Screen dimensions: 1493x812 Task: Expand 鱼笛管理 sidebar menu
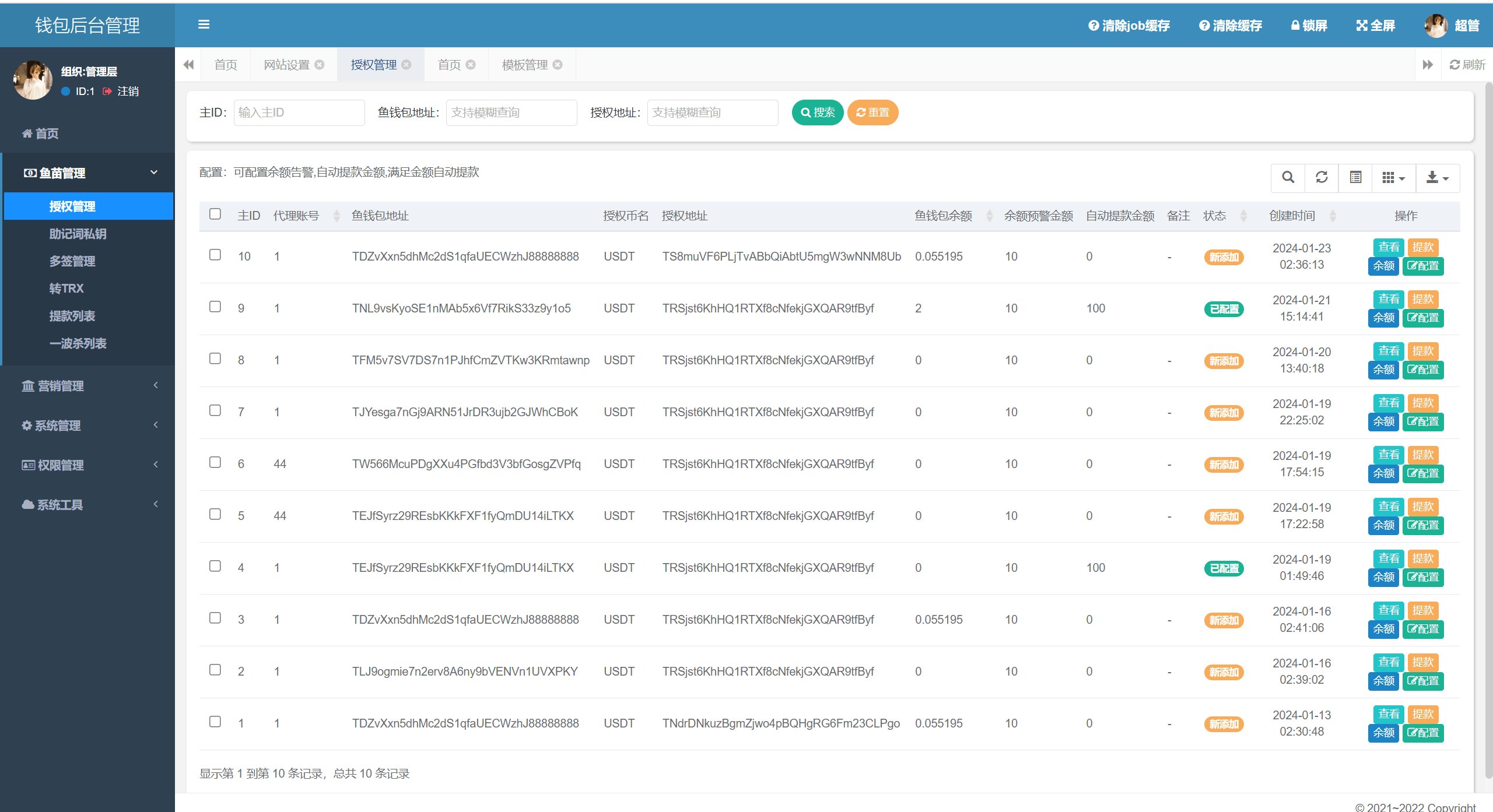85,172
